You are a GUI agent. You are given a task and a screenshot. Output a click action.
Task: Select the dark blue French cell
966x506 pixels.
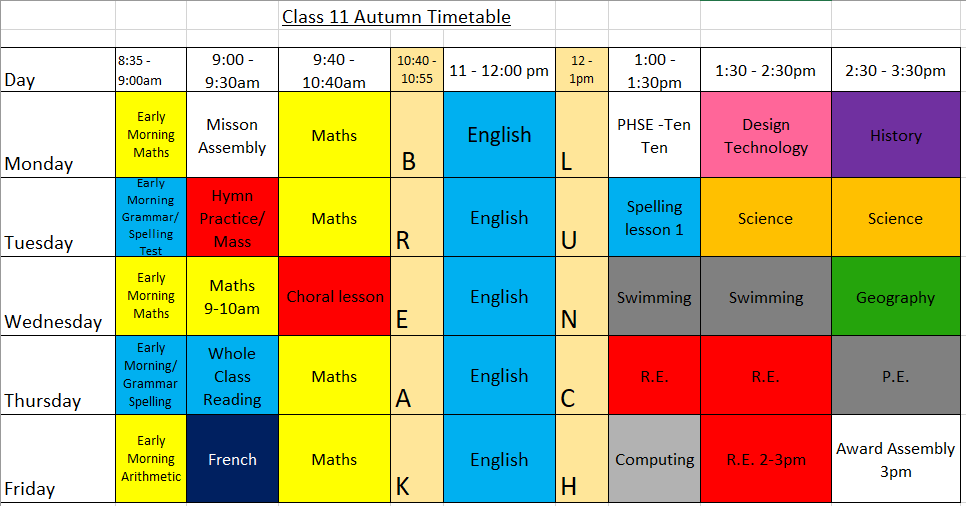232,459
